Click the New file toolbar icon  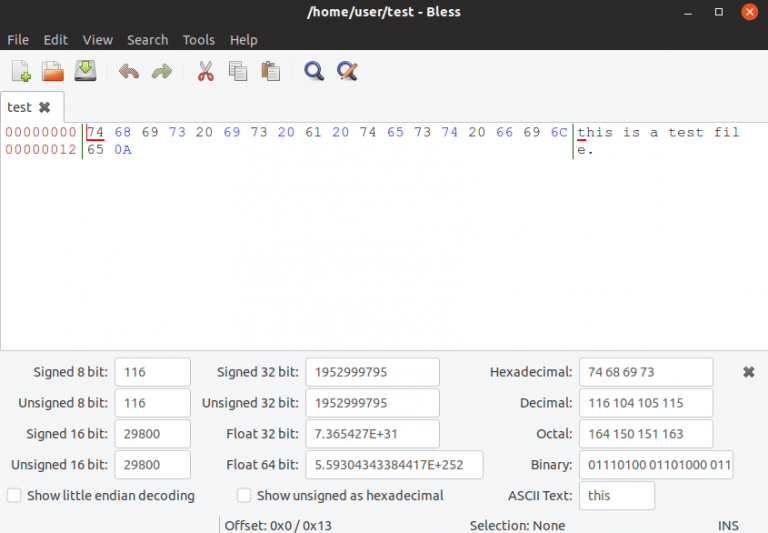(x=21, y=71)
